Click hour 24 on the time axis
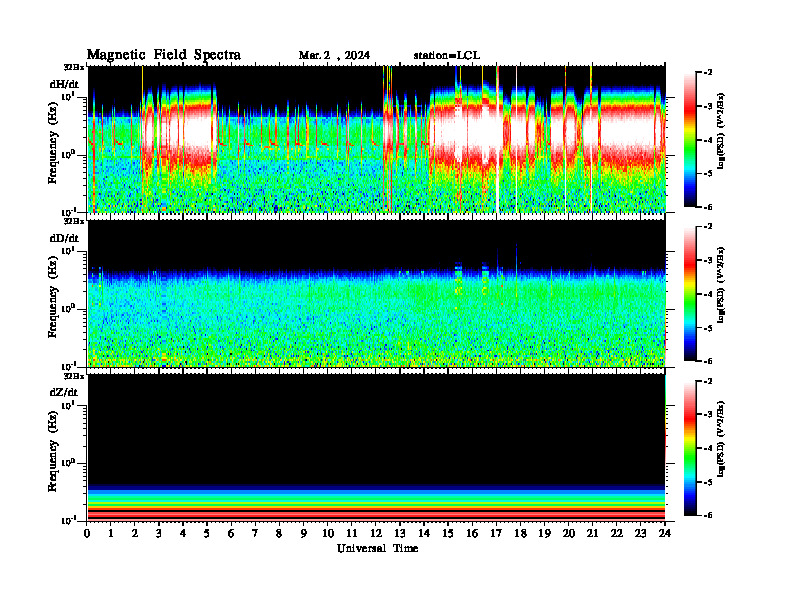The height and width of the screenshot is (612, 792). [x=665, y=533]
